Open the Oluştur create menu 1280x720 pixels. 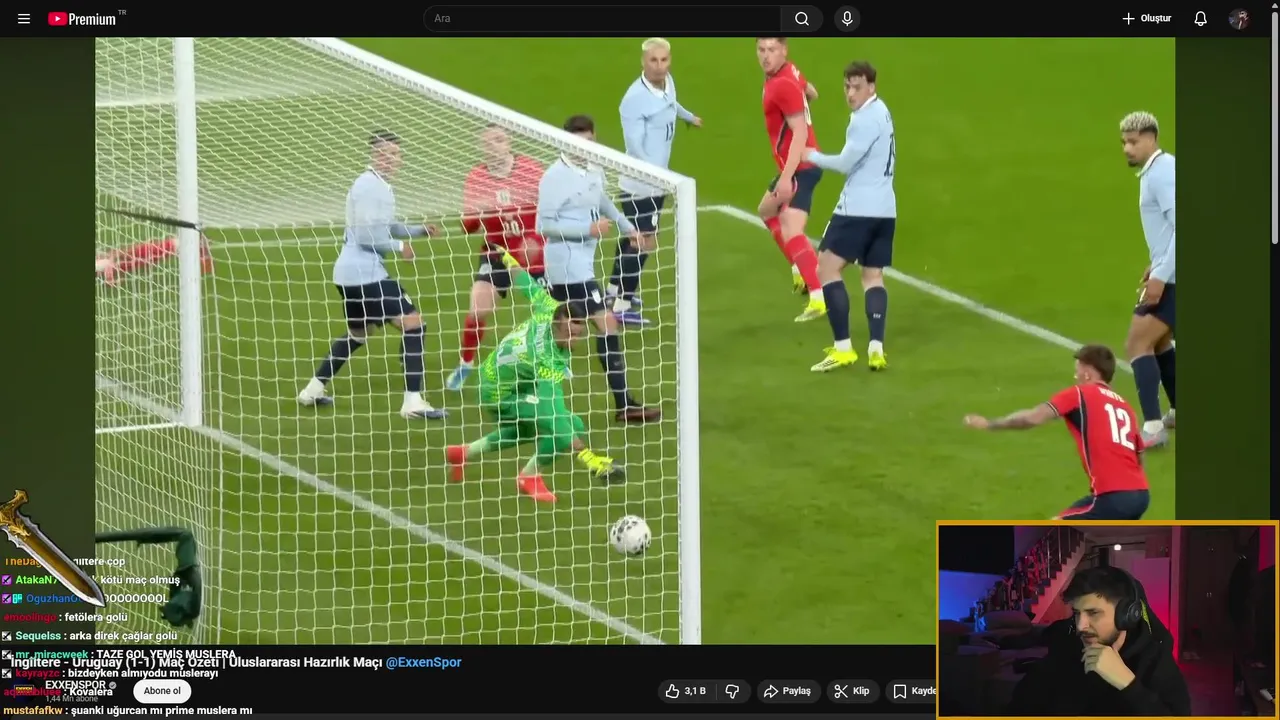point(1146,18)
